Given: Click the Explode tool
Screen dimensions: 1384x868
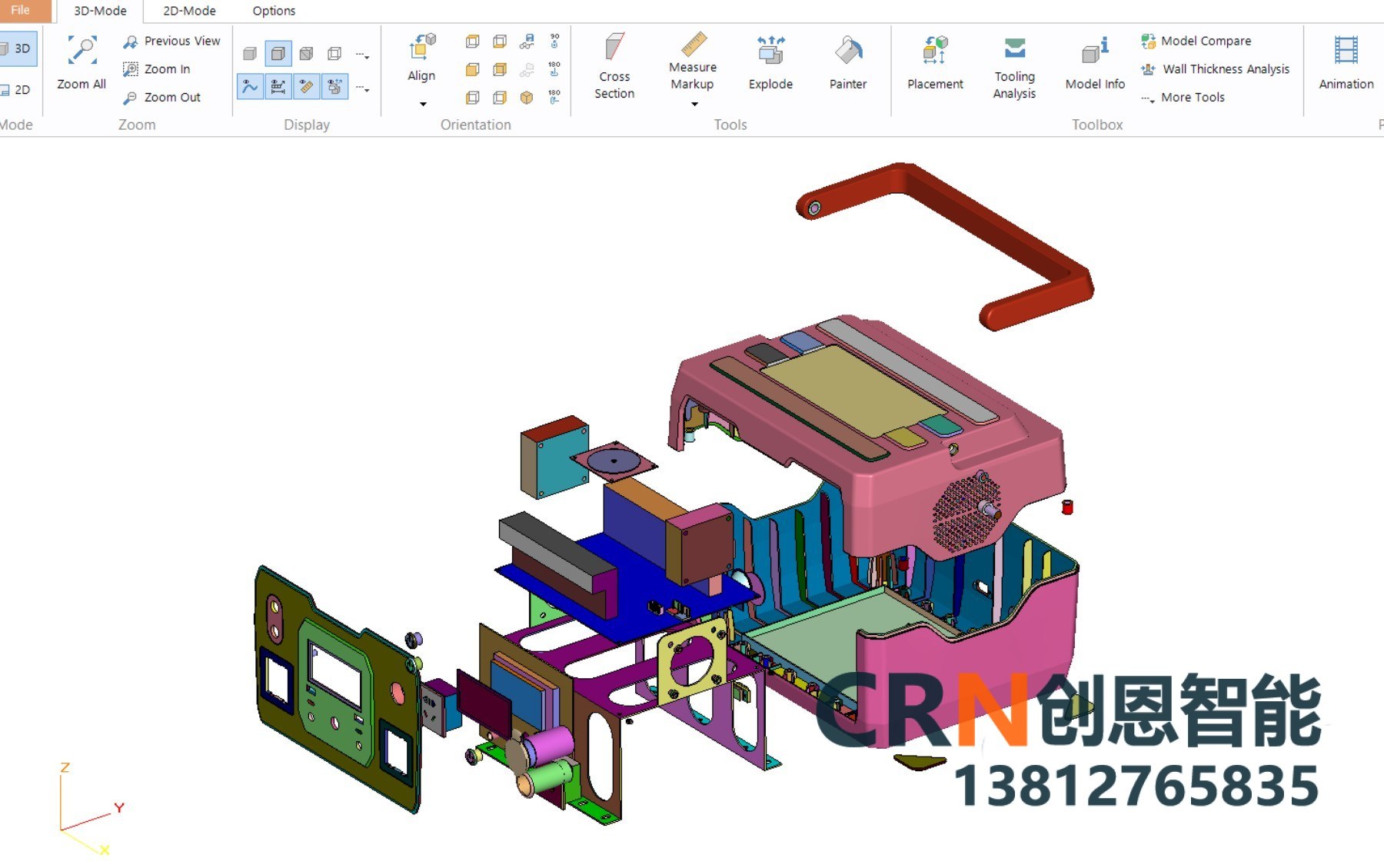Looking at the screenshot, I should tap(770, 63).
